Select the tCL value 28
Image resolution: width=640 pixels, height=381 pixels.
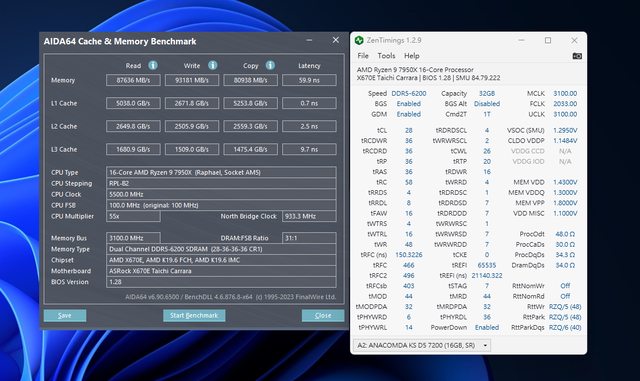[409, 130]
